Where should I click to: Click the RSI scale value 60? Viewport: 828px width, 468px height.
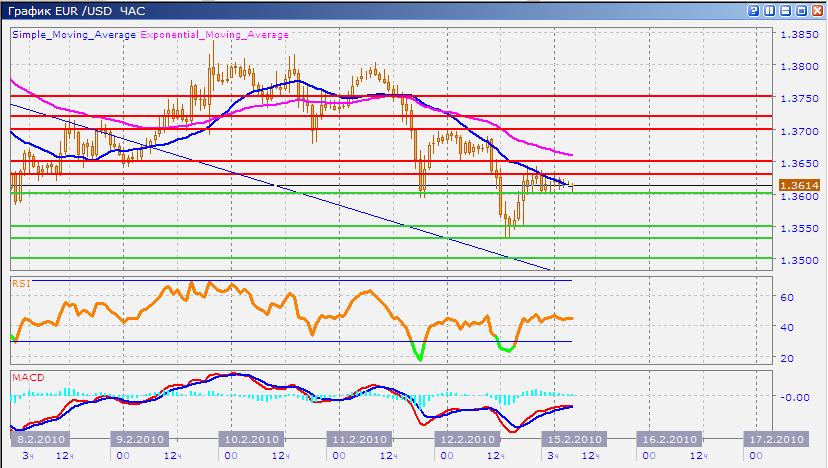(787, 297)
